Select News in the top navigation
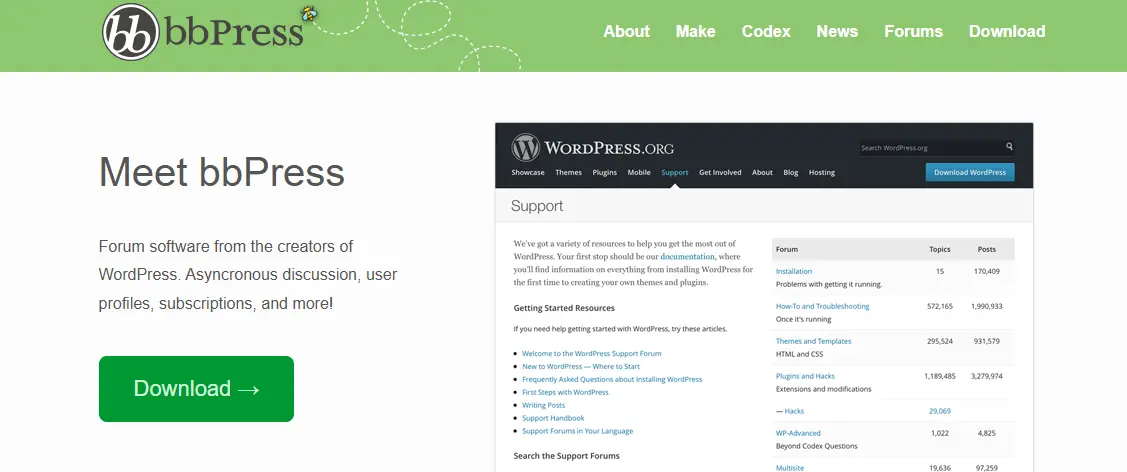The width and height of the screenshot is (1127, 472). tap(837, 31)
